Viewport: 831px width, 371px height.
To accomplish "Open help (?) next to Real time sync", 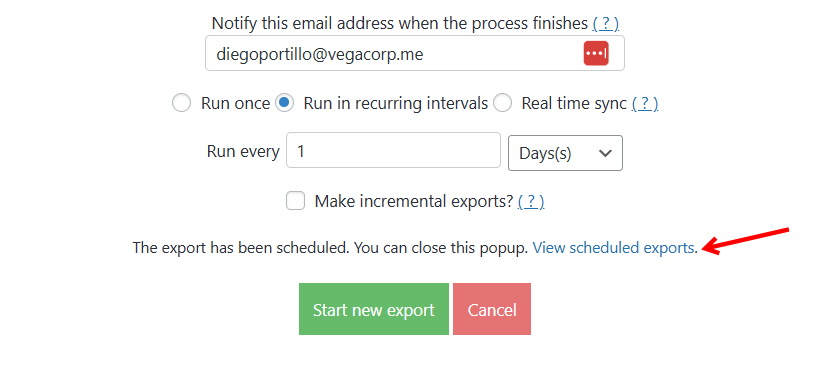I will tap(645, 103).
